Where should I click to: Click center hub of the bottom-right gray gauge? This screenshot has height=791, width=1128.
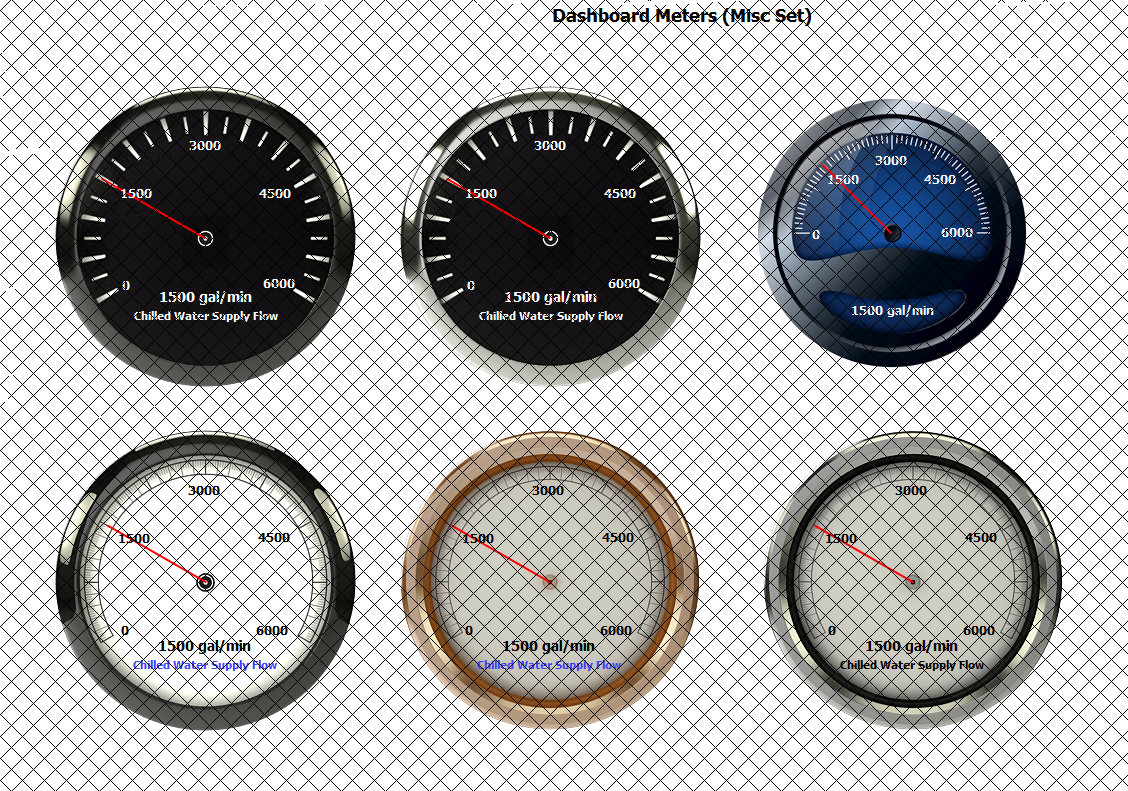(913, 580)
